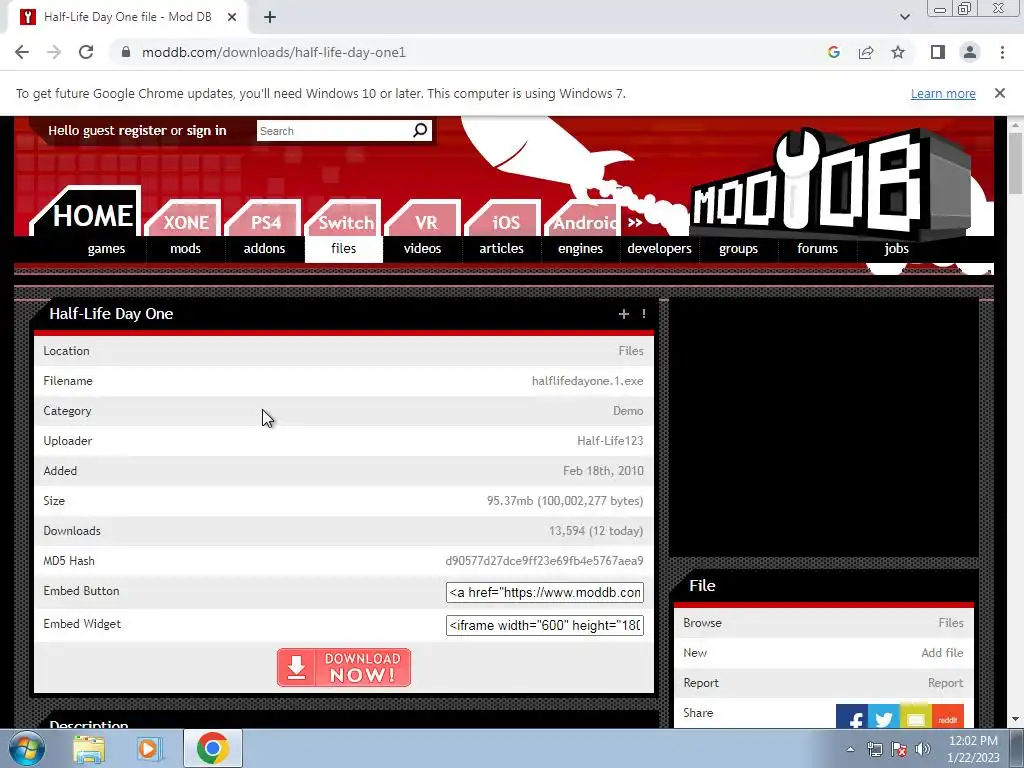Open the jobs menu item

point(897,248)
